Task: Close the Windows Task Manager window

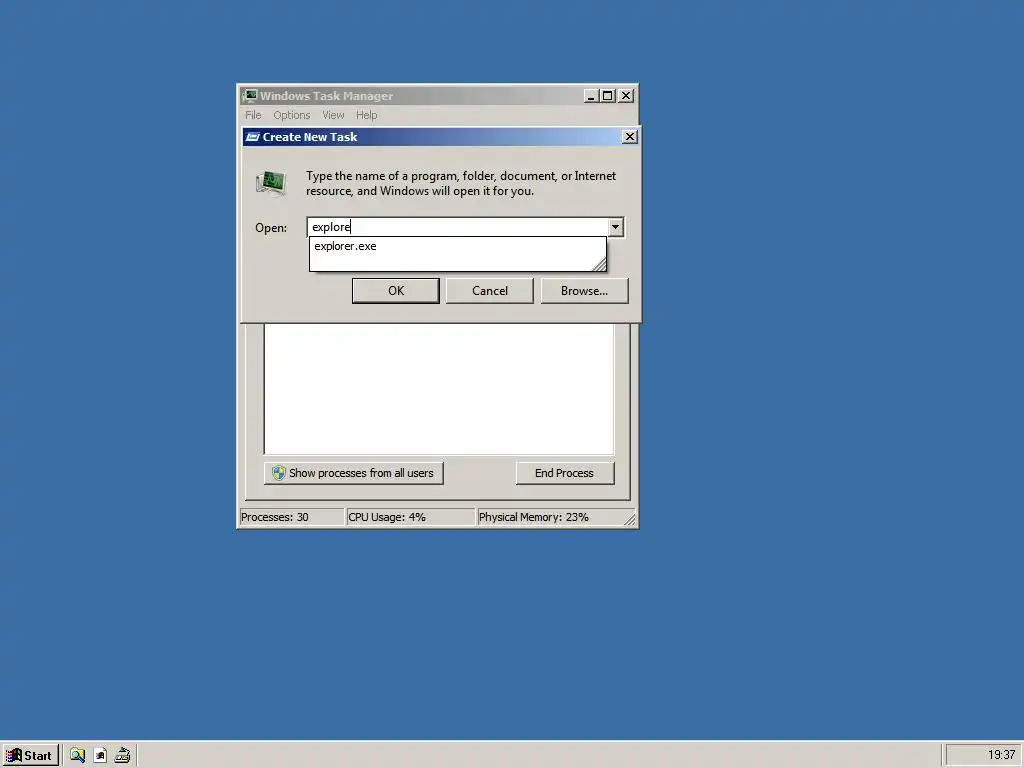Action: pos(626,96)
